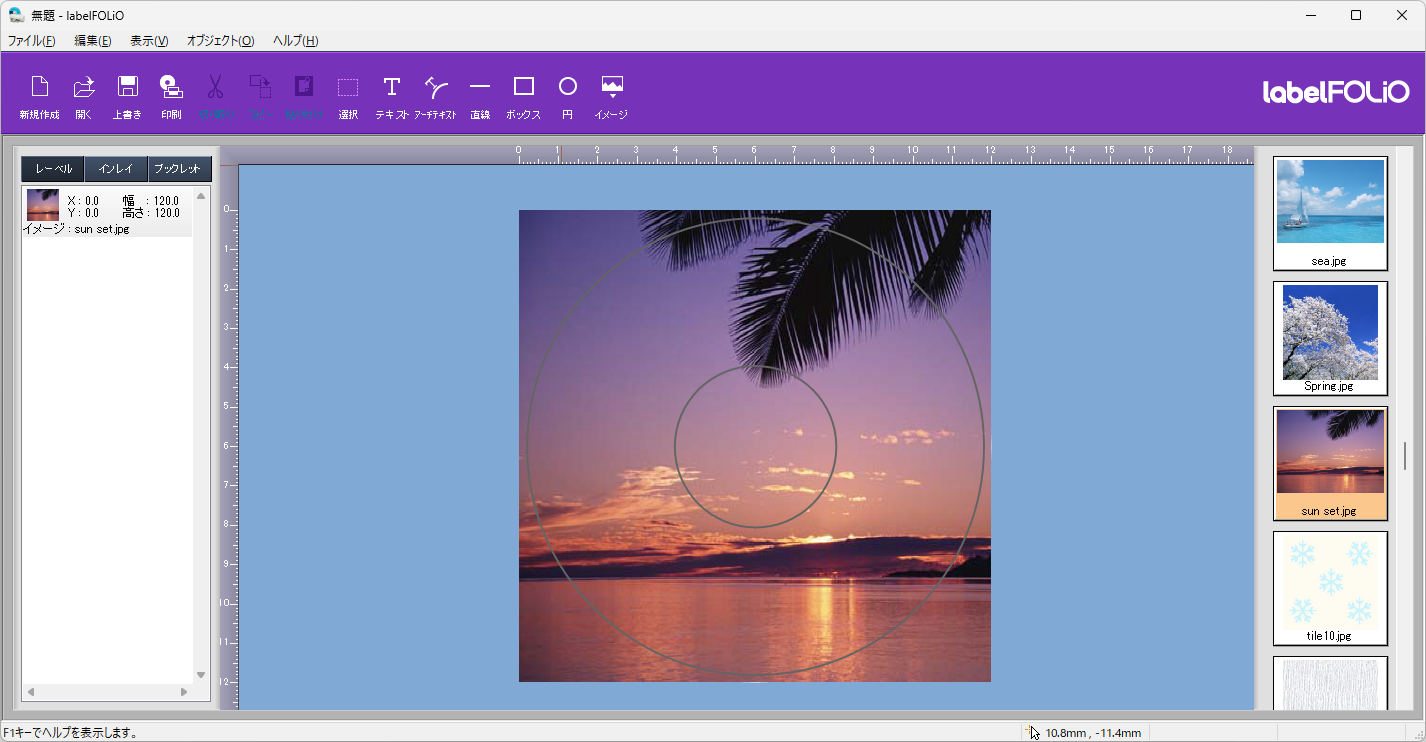
Task: Switch to the インレイ tab
Action: [116, 169]
